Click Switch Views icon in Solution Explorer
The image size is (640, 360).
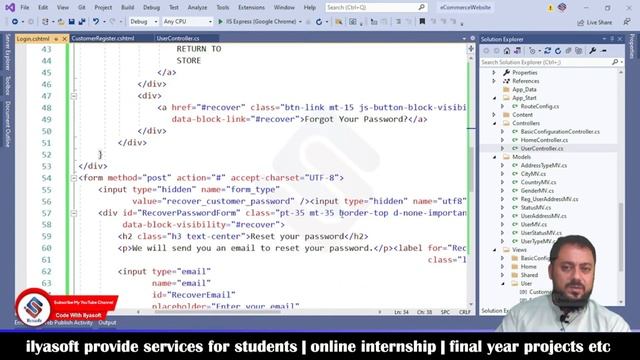[x=518, y=51]
